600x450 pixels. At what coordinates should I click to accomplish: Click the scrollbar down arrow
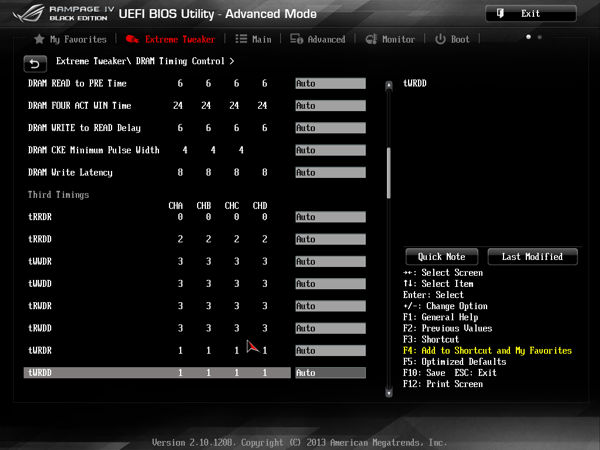pos(389,393)
